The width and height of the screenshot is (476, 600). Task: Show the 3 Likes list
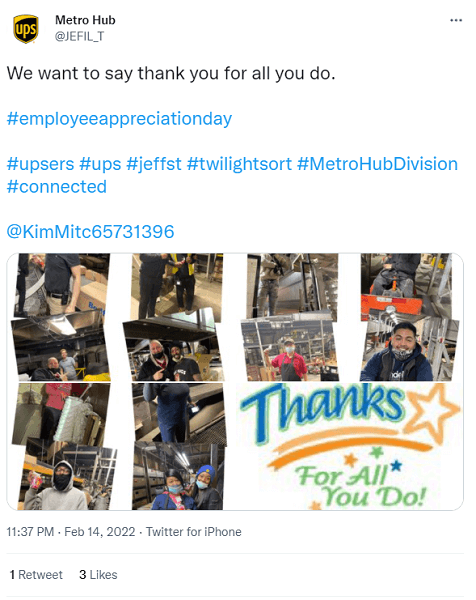click(98, 575)
